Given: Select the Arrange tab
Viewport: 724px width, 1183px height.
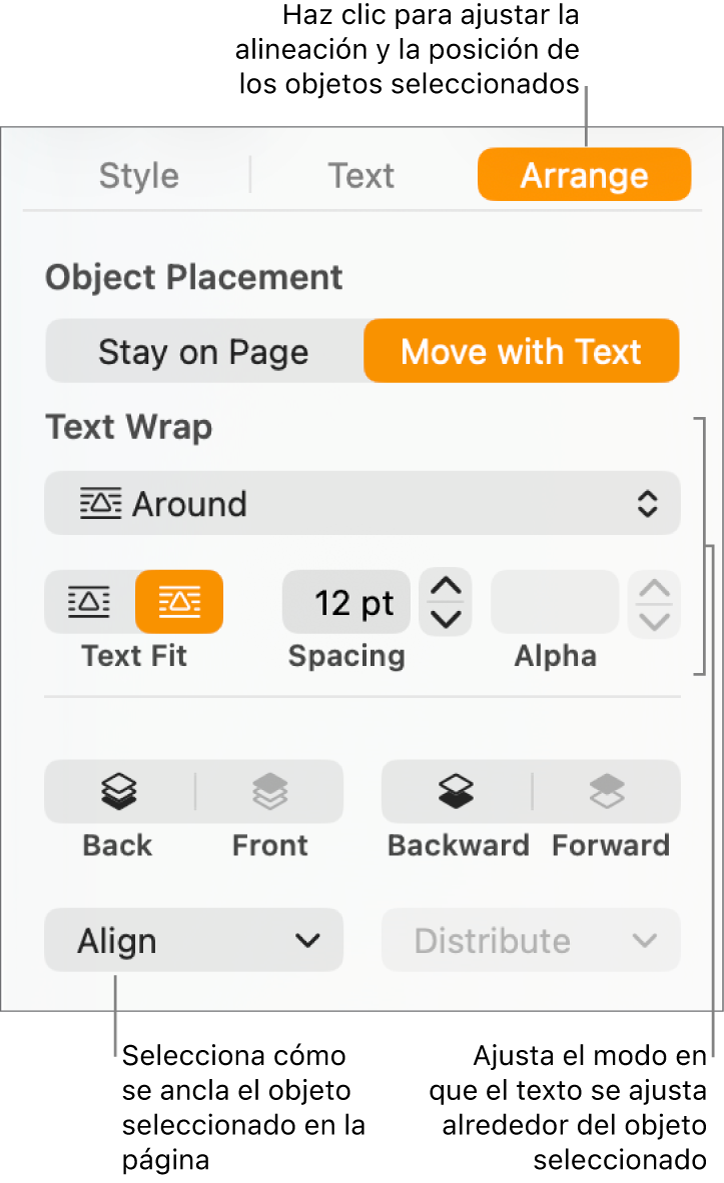Looking at the screenshot, I should point(584,176).
